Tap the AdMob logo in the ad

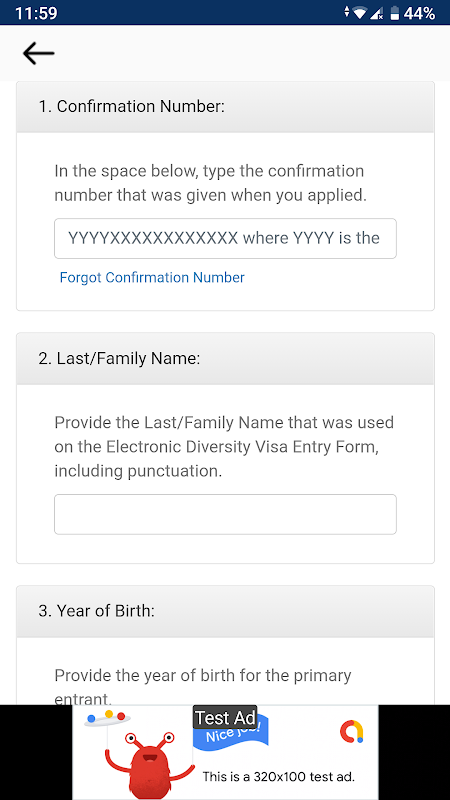(352, 732)
